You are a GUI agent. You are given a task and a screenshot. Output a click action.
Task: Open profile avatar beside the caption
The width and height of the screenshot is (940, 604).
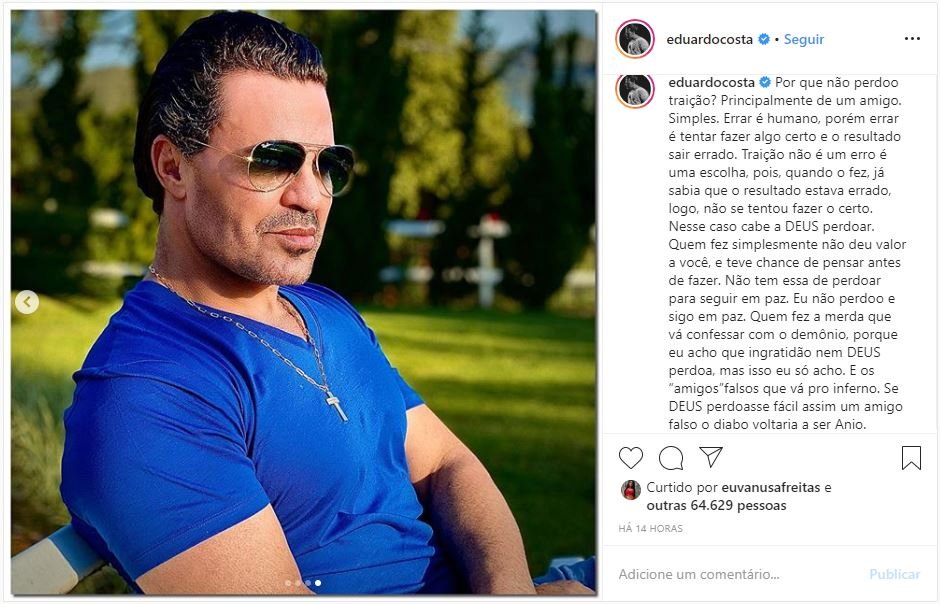pos(635,90)
